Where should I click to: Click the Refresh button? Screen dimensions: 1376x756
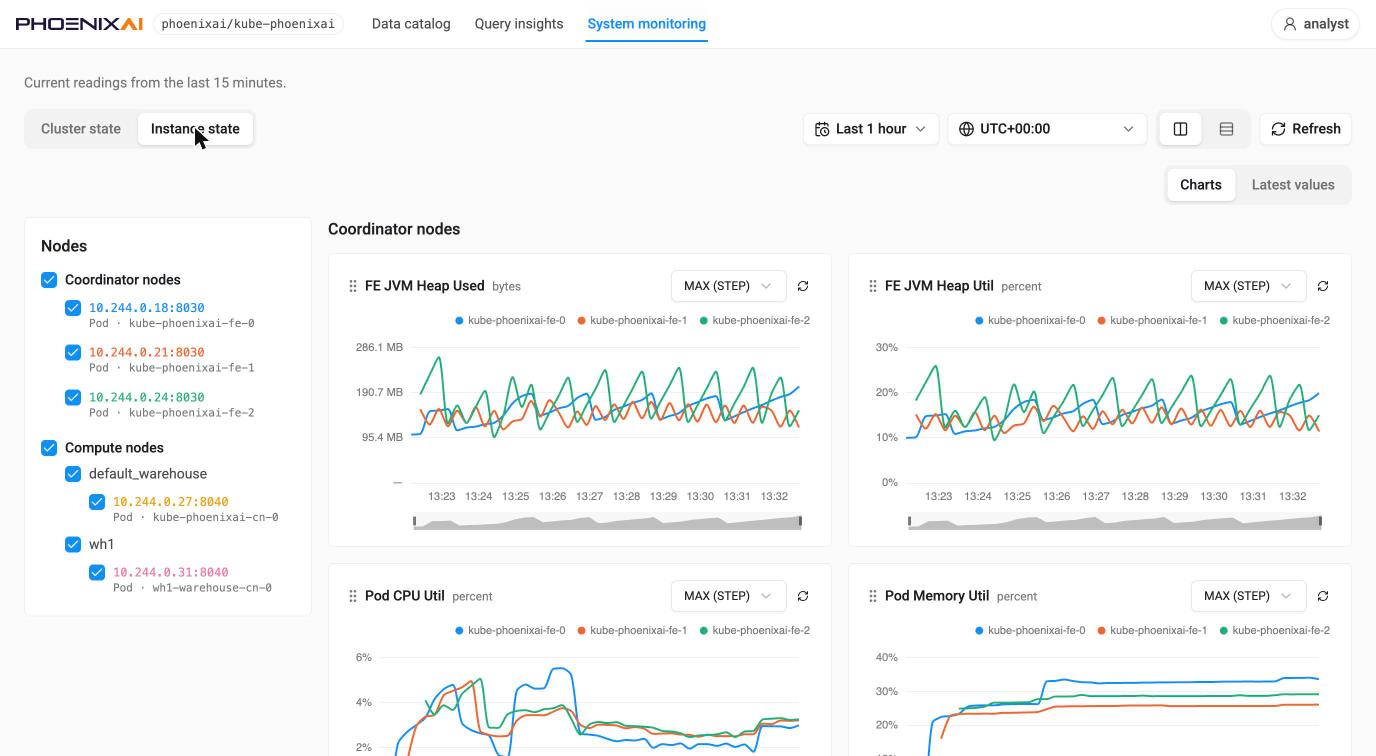point(1306,129)
